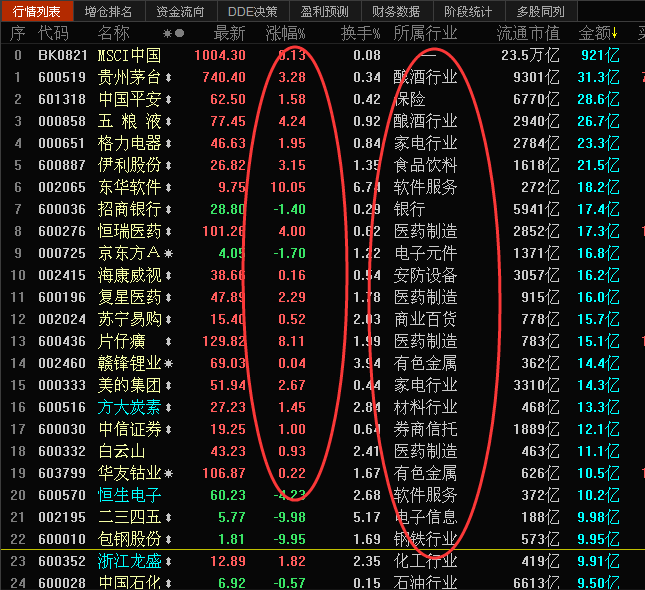Click industry 电子元件 in 京东方A row
Image resolution: width=645 pixels, height=590 pixels.
click(425, 253)
